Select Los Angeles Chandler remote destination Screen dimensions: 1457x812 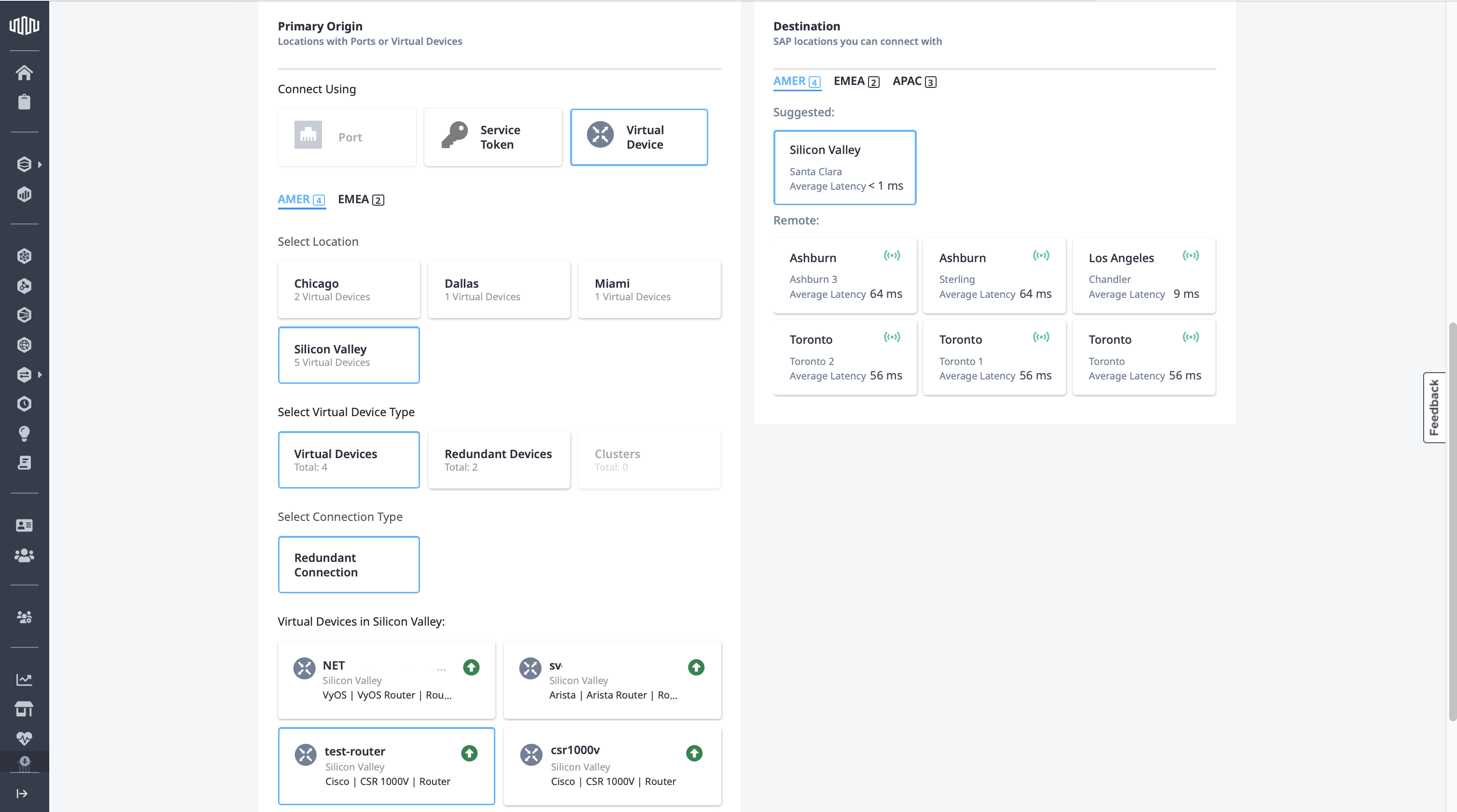[x=1144, y=275]
